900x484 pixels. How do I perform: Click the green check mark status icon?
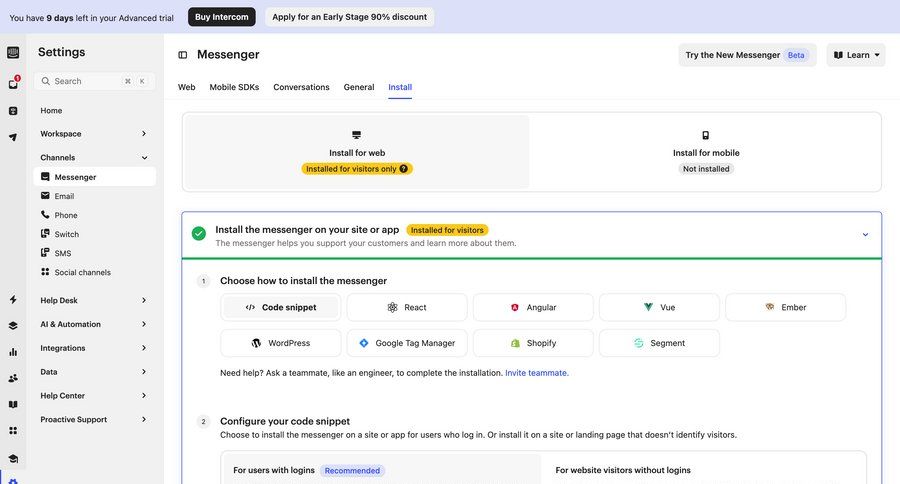(x=199, y=234)
